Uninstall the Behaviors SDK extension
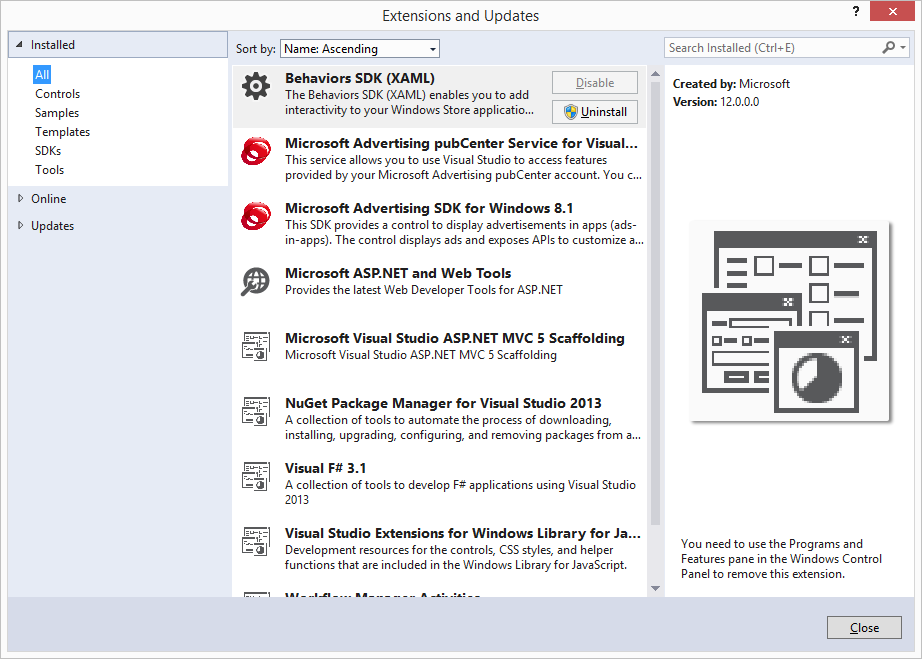Screen dimensions: 922x659 coord(594,112)
